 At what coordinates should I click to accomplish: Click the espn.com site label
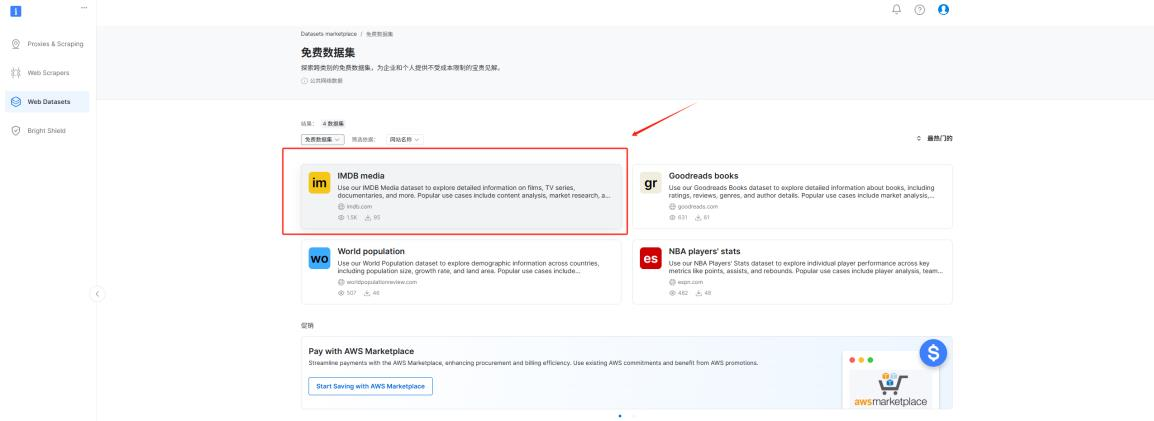click(688, 282)
